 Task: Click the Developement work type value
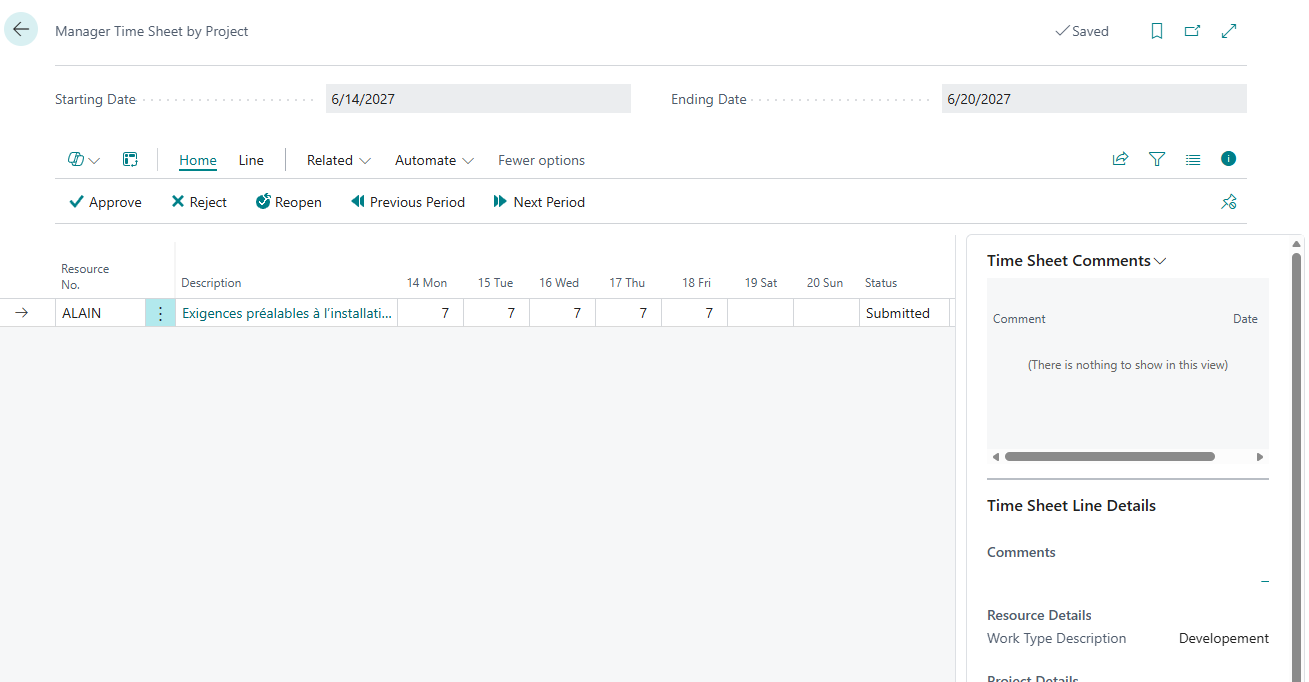click(1223, 638)
